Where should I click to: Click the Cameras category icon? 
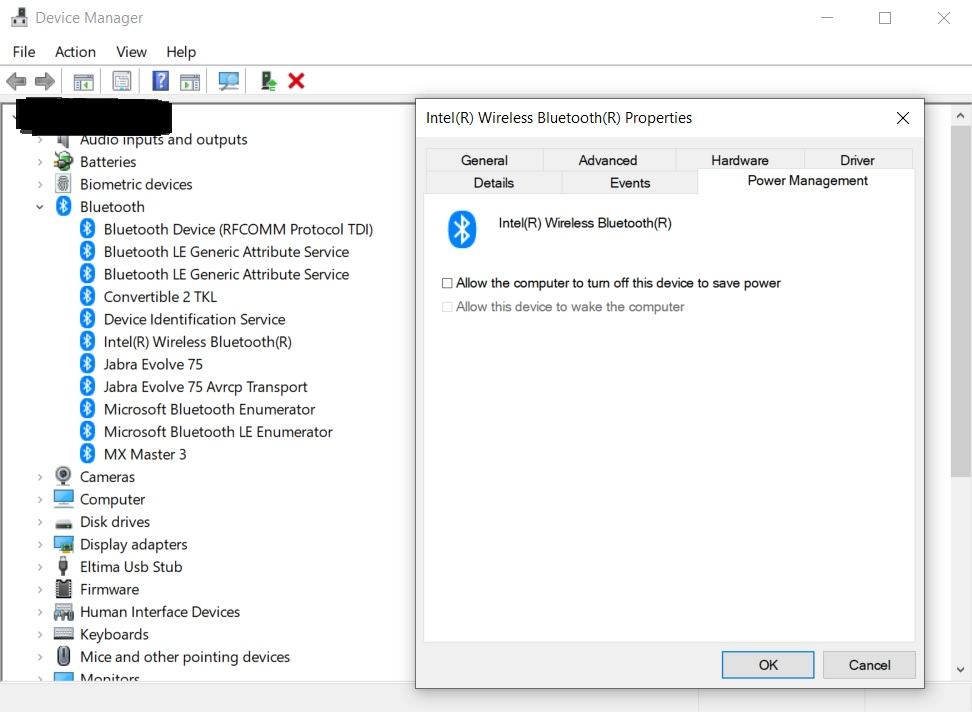tap(63, 477)
